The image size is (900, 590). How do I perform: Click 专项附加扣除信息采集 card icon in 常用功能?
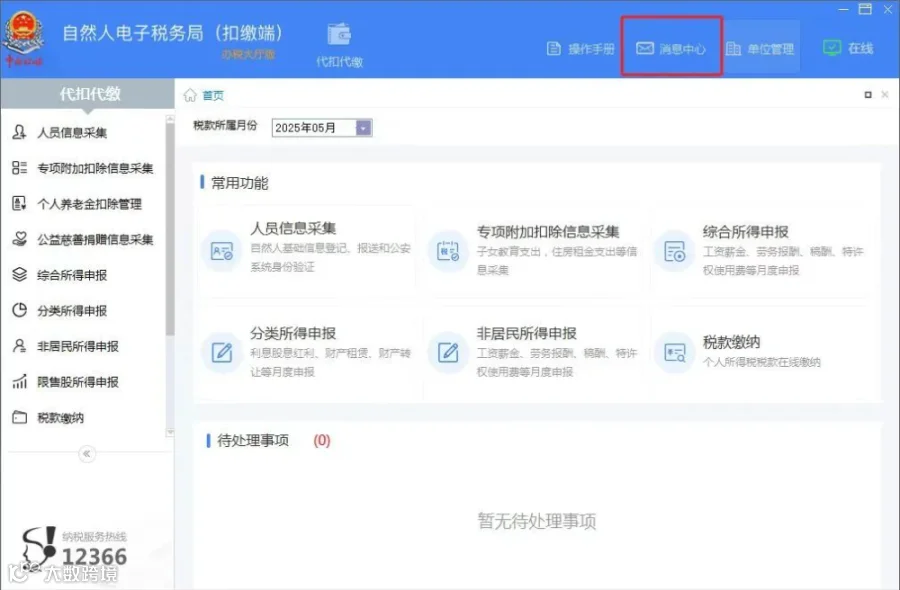tap(448, 251)
